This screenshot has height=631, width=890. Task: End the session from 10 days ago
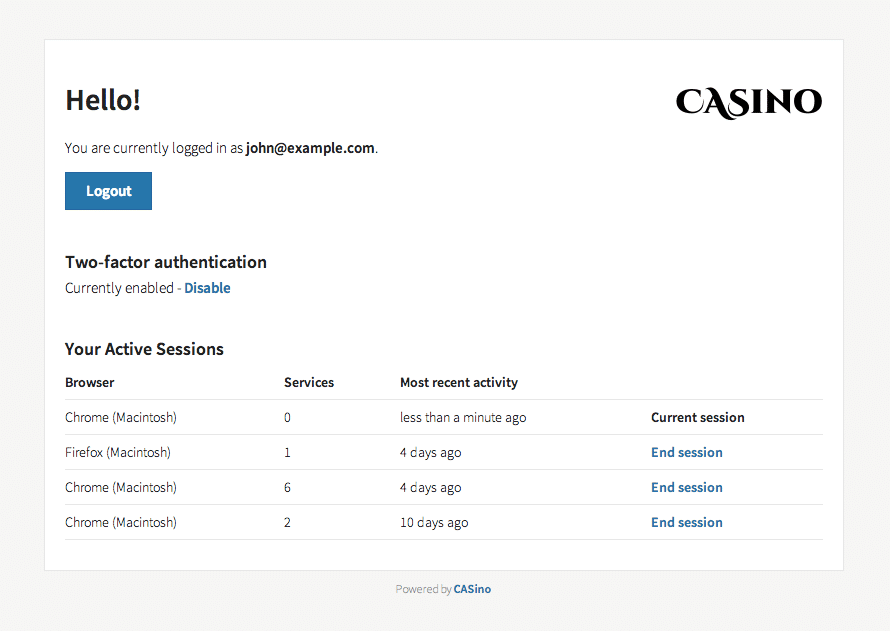point(686,522)
